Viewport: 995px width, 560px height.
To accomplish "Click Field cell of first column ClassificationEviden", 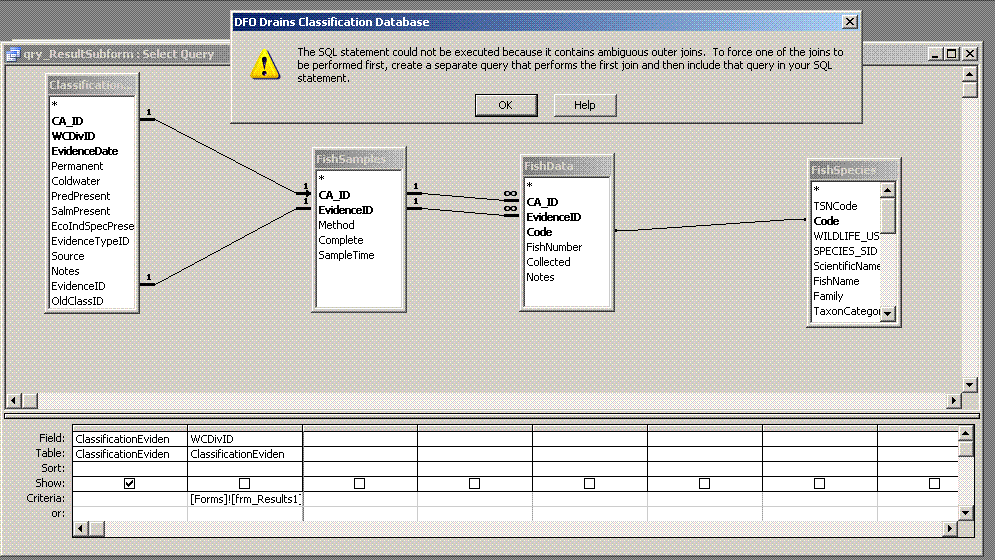I will [x=130, y=439].
